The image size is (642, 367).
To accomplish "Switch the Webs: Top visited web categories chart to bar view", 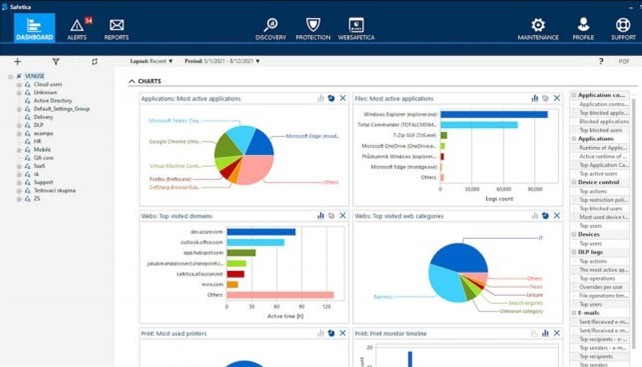I will click(x=535, y=215).
